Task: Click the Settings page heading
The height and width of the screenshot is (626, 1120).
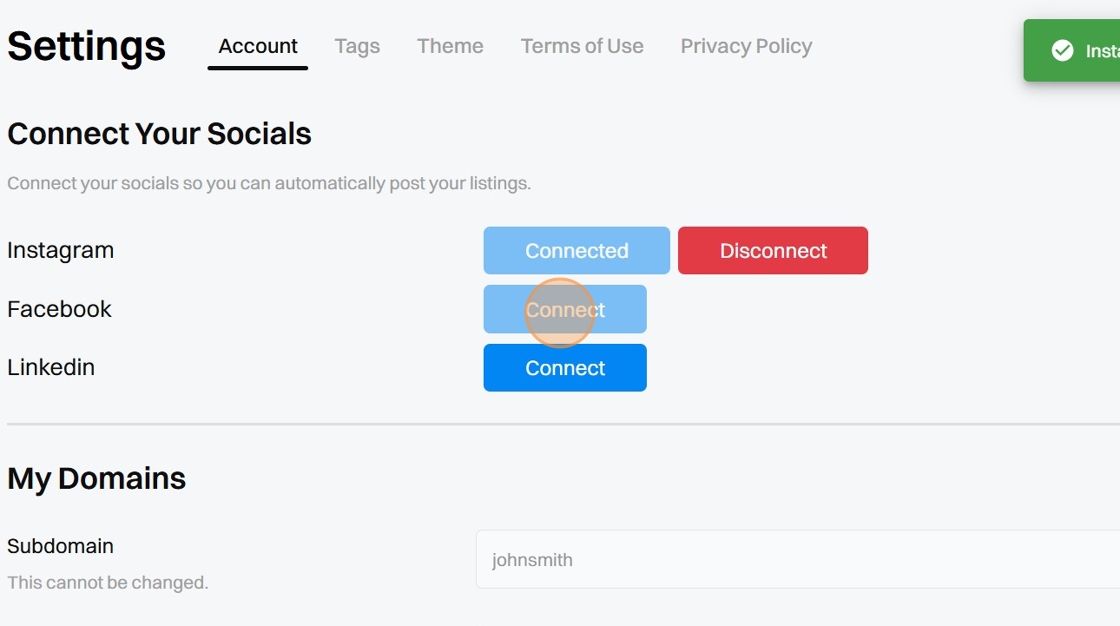Action: 87,46
